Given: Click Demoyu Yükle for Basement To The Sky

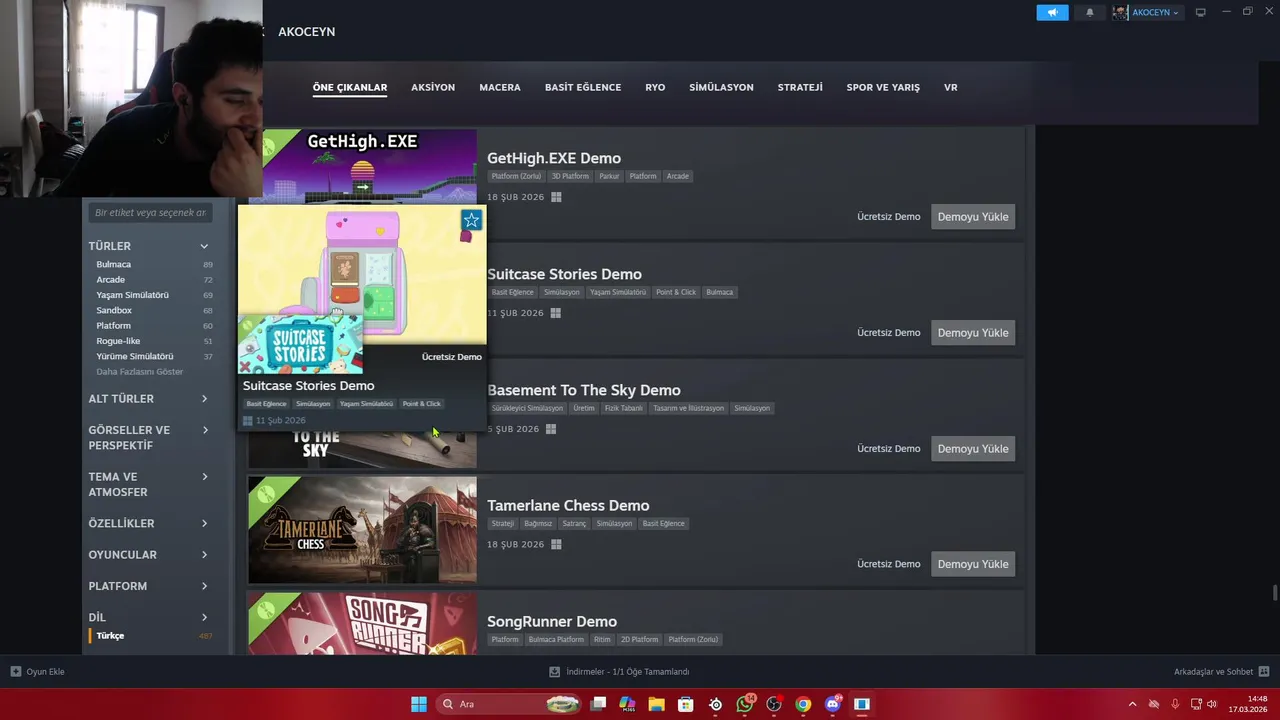Looking at the screenshot, I should click(x=973, y=449).
